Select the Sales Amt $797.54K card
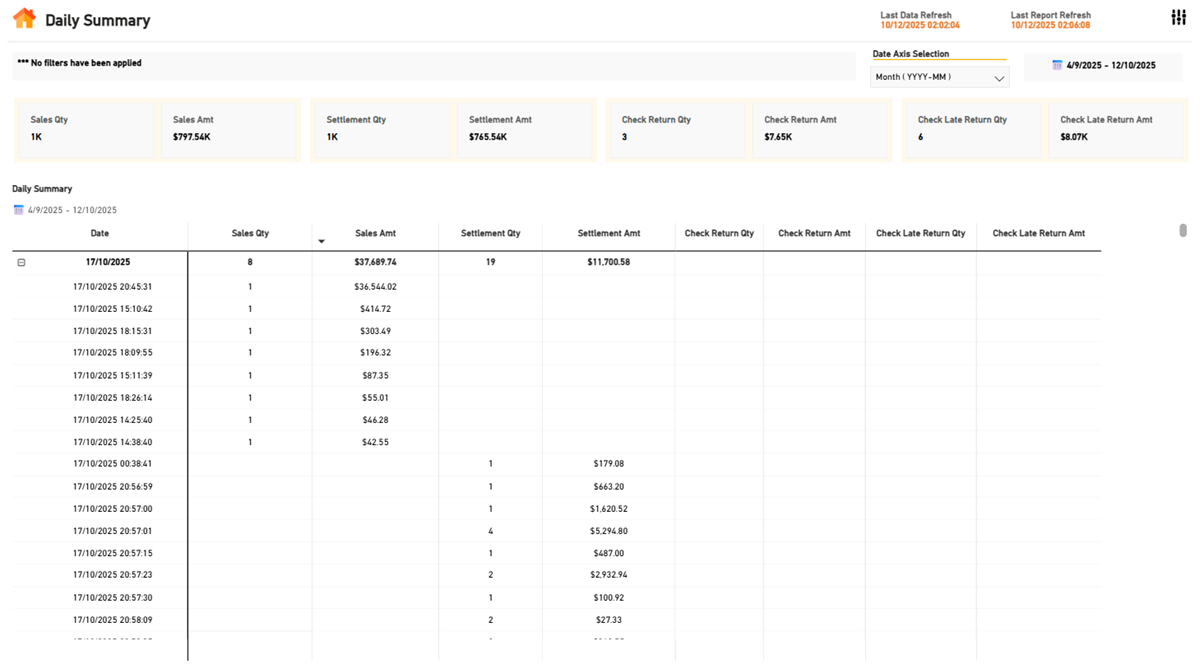Image resolution: width=1204 pixels, height=664 pixels. tap(229, 129)
